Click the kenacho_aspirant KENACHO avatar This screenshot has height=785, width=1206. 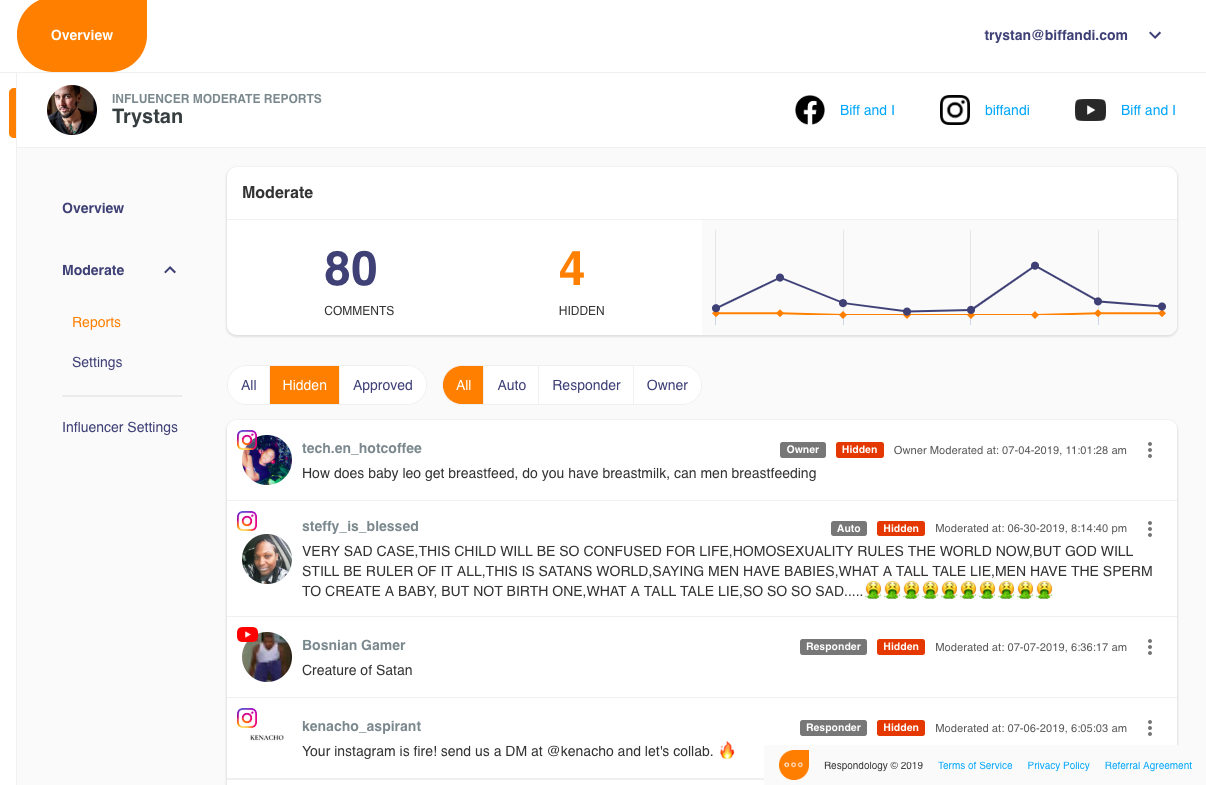267,738
